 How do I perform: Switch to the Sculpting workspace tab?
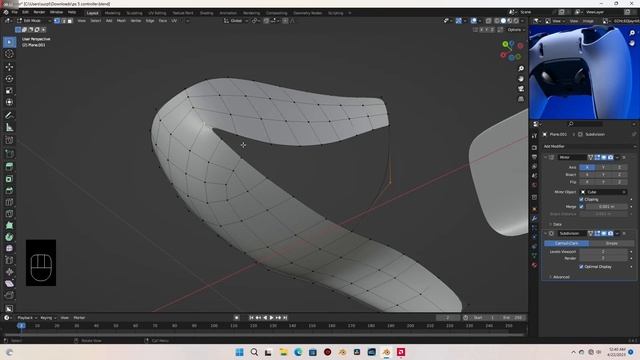(x=134, y=13)
